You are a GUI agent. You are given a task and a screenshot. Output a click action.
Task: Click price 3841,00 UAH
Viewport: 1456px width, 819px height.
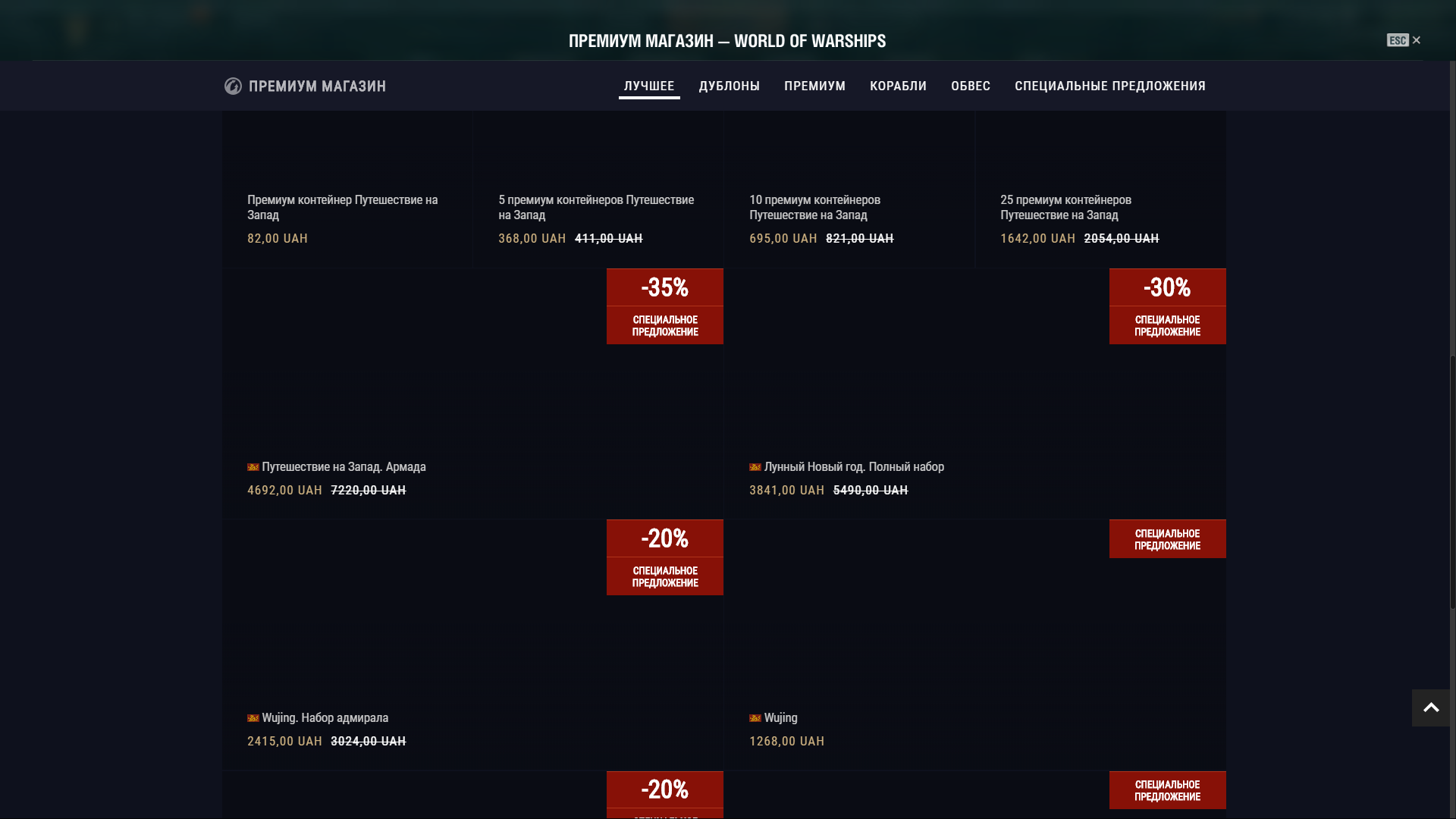[x=787, y=490]
